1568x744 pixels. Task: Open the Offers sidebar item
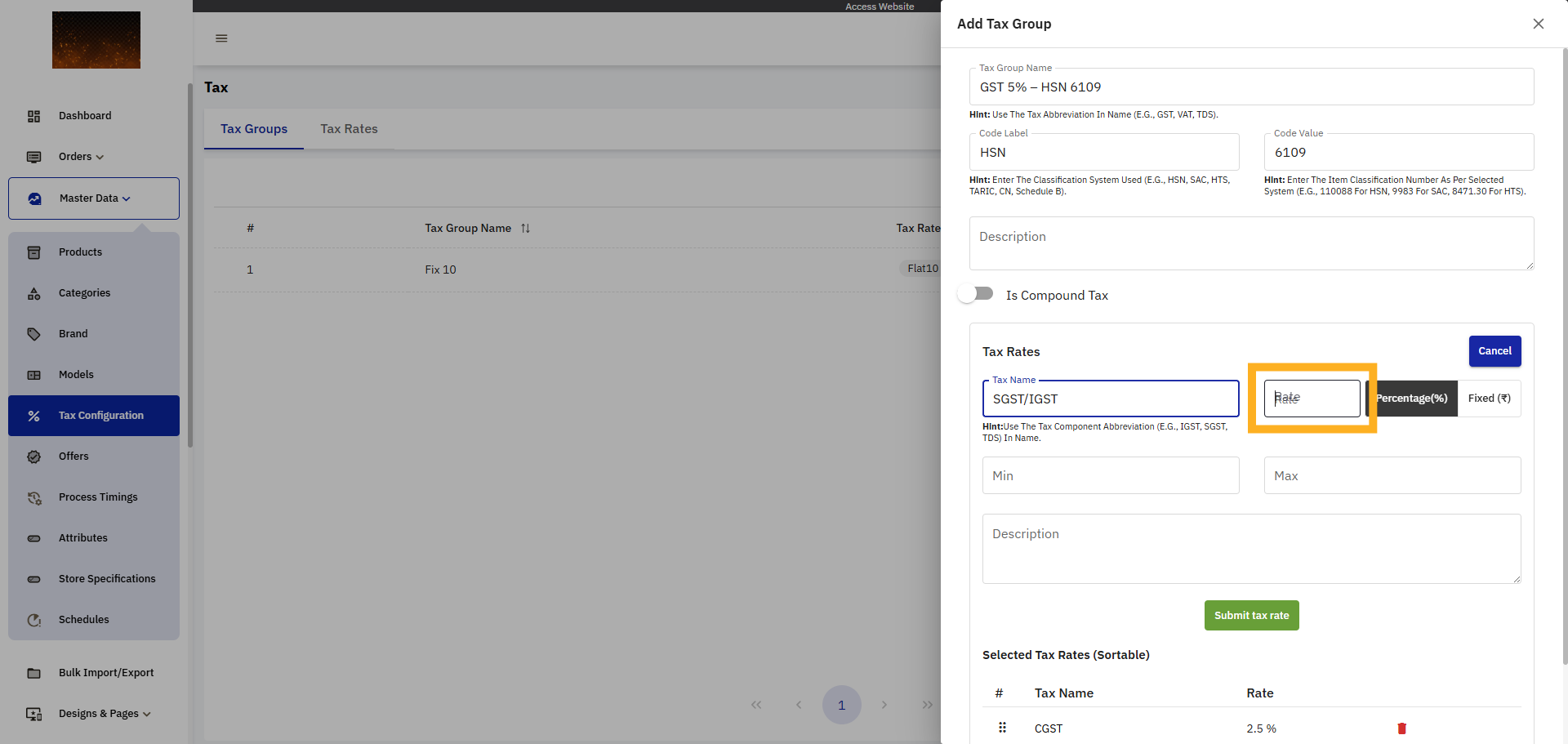click(73, 457)
